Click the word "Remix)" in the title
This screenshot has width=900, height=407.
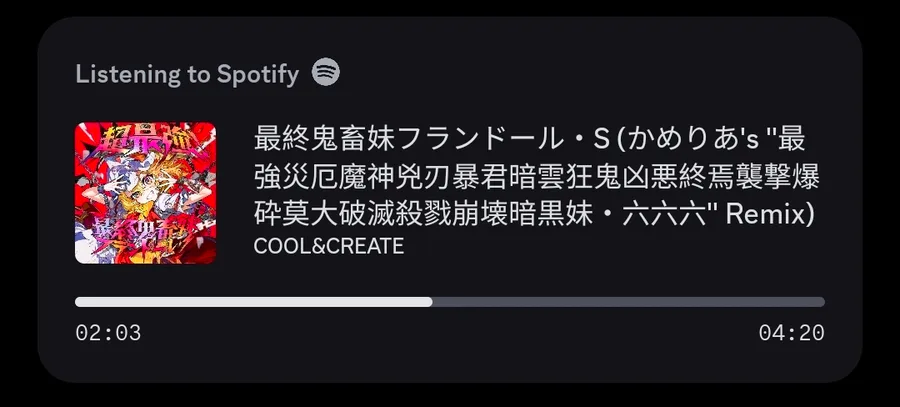click(770, 215)
